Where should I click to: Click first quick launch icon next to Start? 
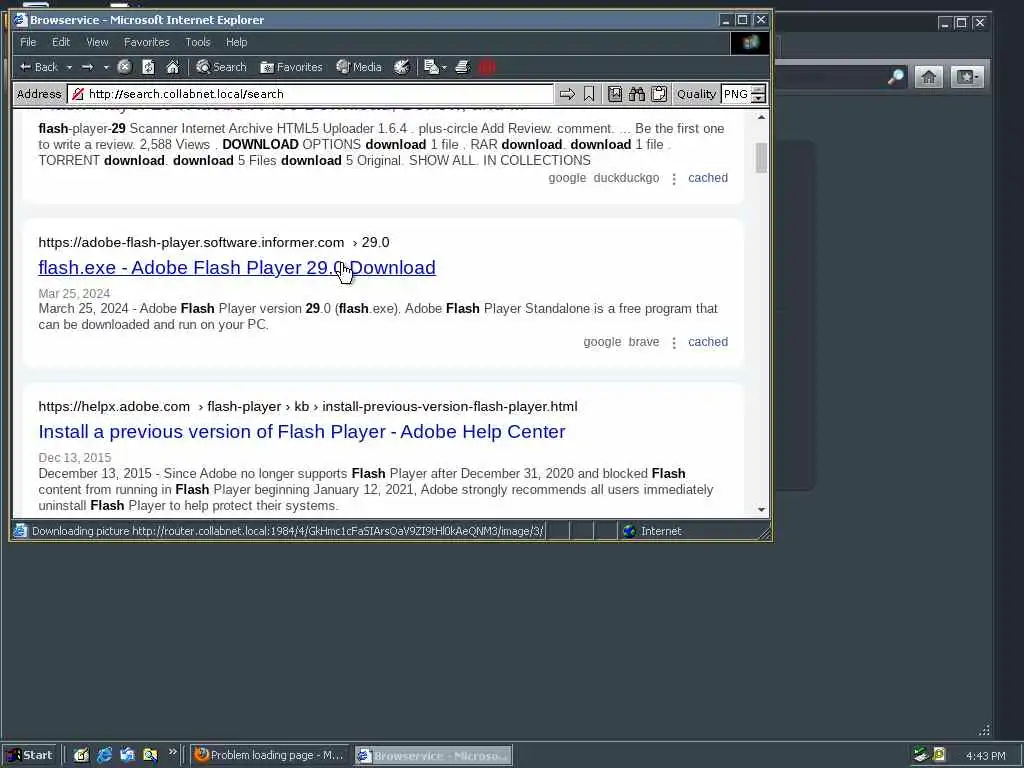pos(81,756)
